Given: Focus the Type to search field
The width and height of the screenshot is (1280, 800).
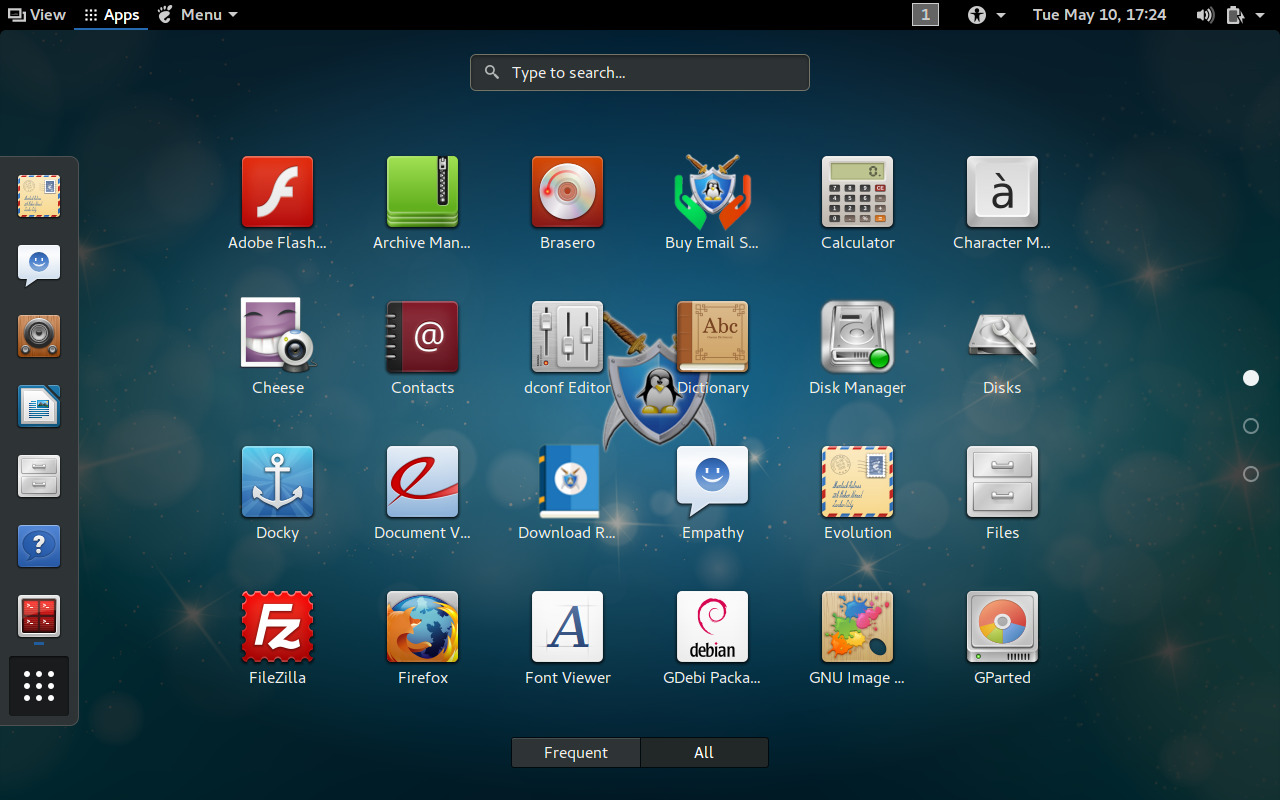Looking at the screenshot, I should [640, 72].
